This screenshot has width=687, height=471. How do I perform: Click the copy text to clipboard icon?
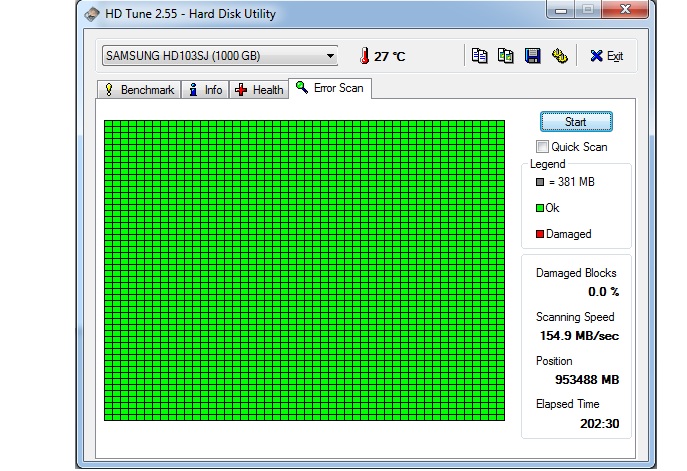[x=479, y=56]
